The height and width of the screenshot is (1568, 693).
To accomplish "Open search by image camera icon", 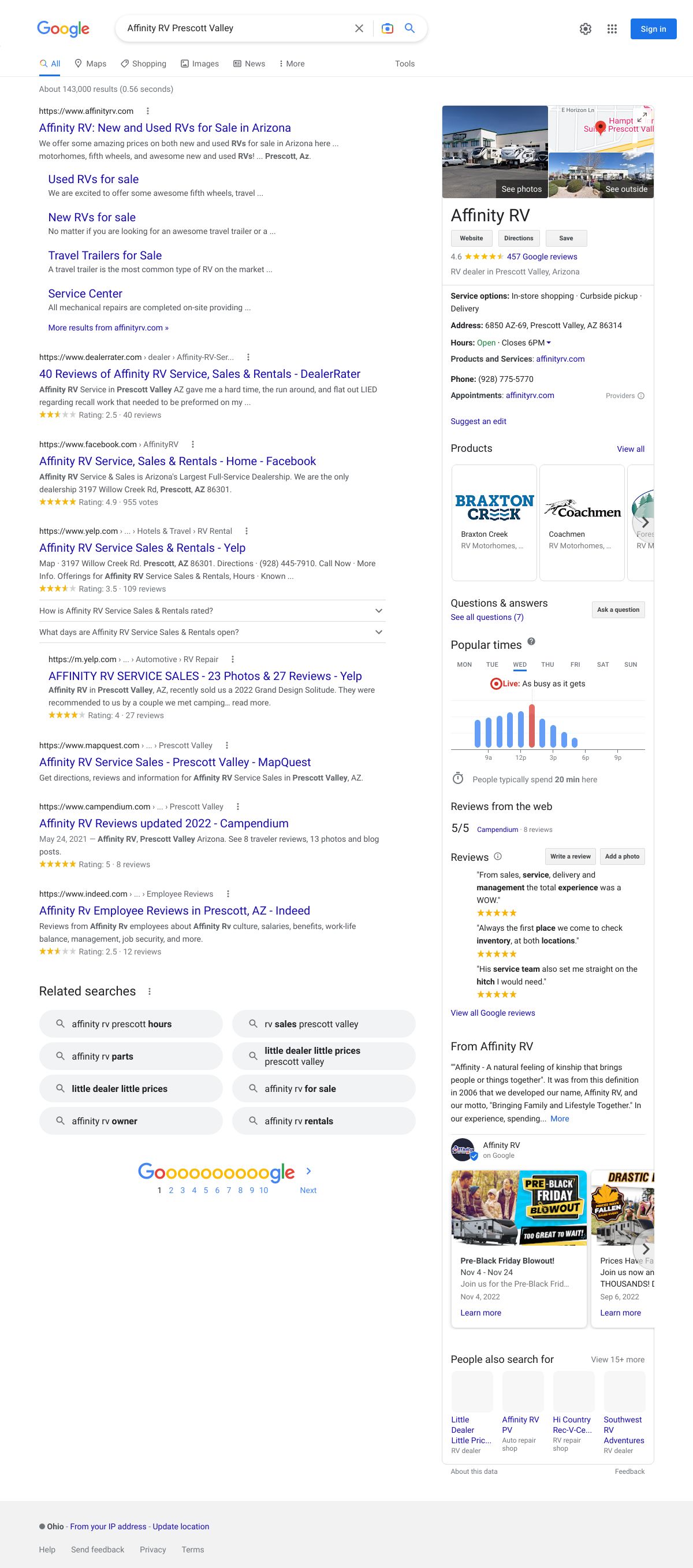I will (x=387, y=29).
